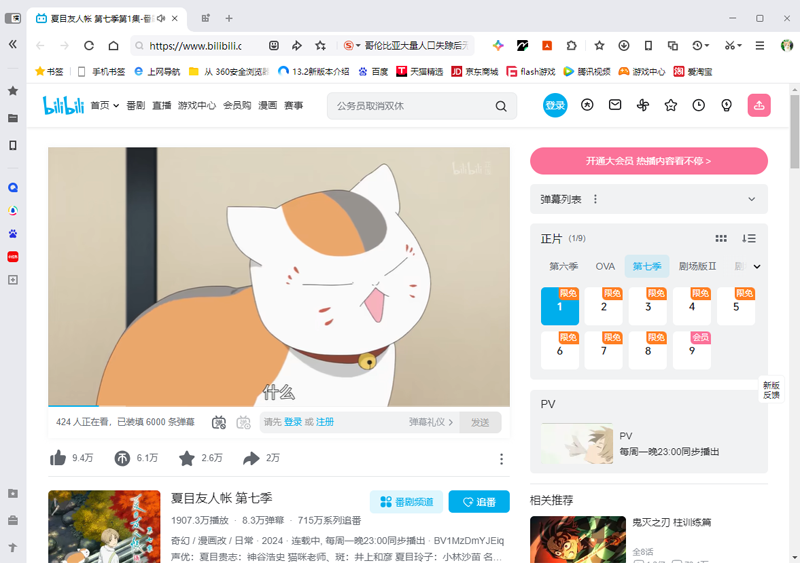The height and width of the screenshot is (563, 800).
Task: Open browser history clock dropdown arrow
Action: click(707, 45)
